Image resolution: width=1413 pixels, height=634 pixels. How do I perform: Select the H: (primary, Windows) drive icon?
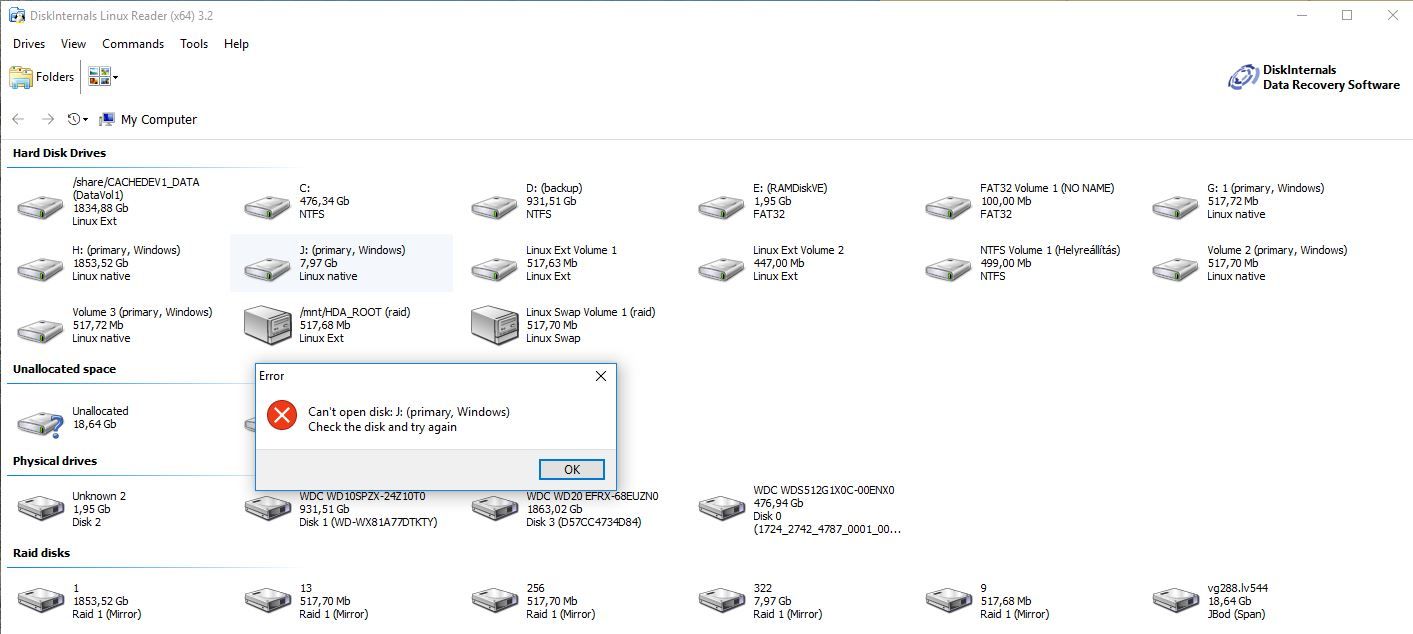[40, 269]
